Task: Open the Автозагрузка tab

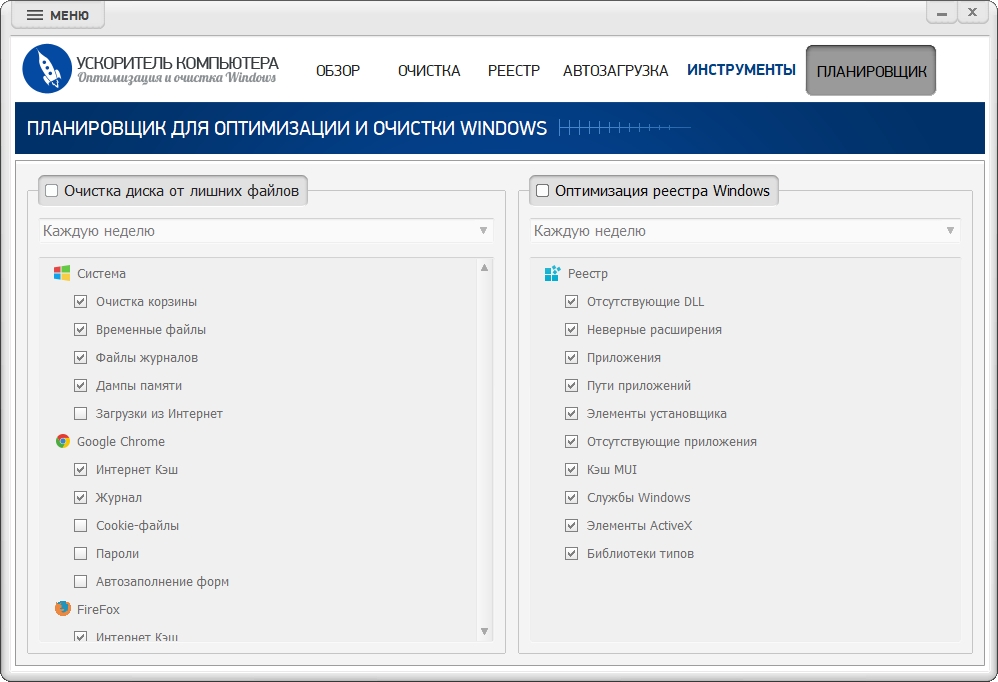Action: tap(615, 71)
